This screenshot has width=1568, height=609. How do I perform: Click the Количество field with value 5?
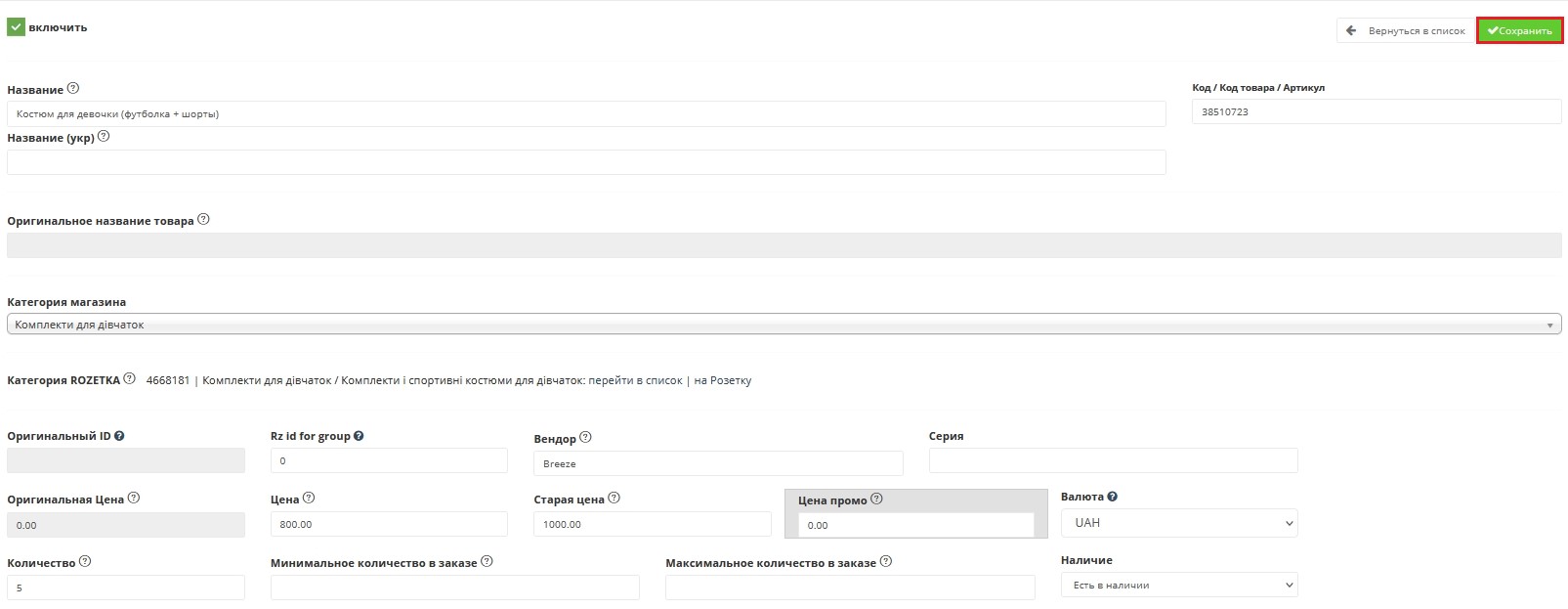[126, 587]
